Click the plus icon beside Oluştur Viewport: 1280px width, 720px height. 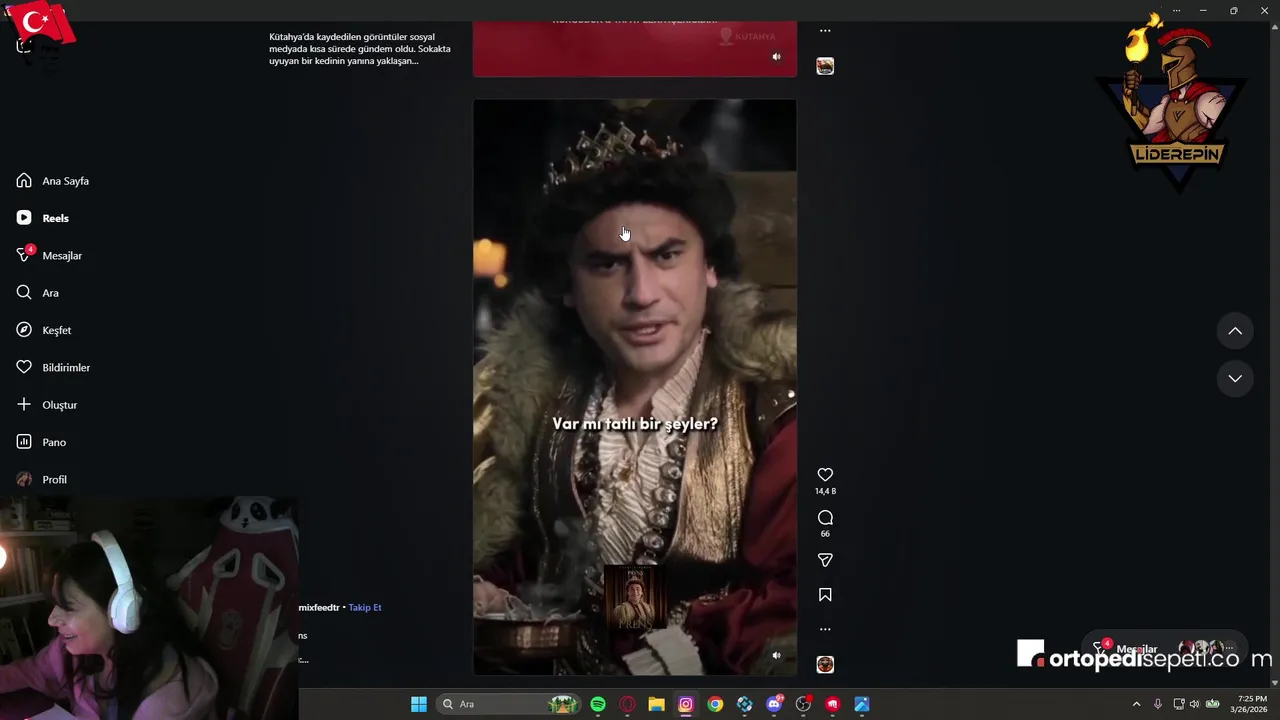(24, 405)
